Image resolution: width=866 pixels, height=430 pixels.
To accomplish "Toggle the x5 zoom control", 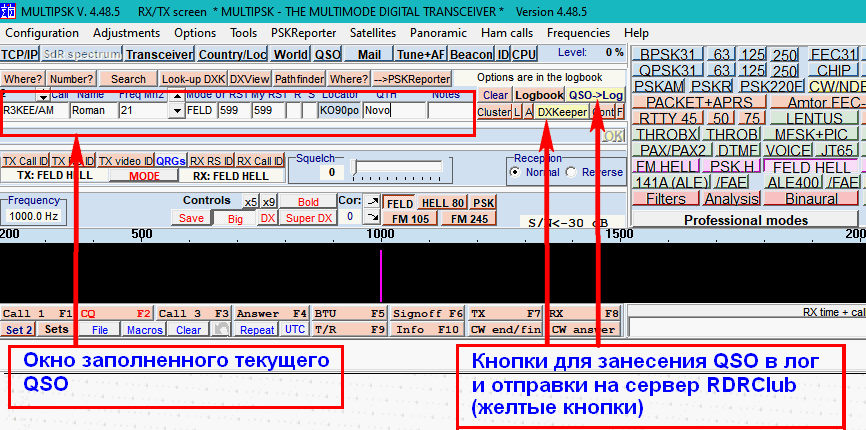I will click(x=251, y=202).
